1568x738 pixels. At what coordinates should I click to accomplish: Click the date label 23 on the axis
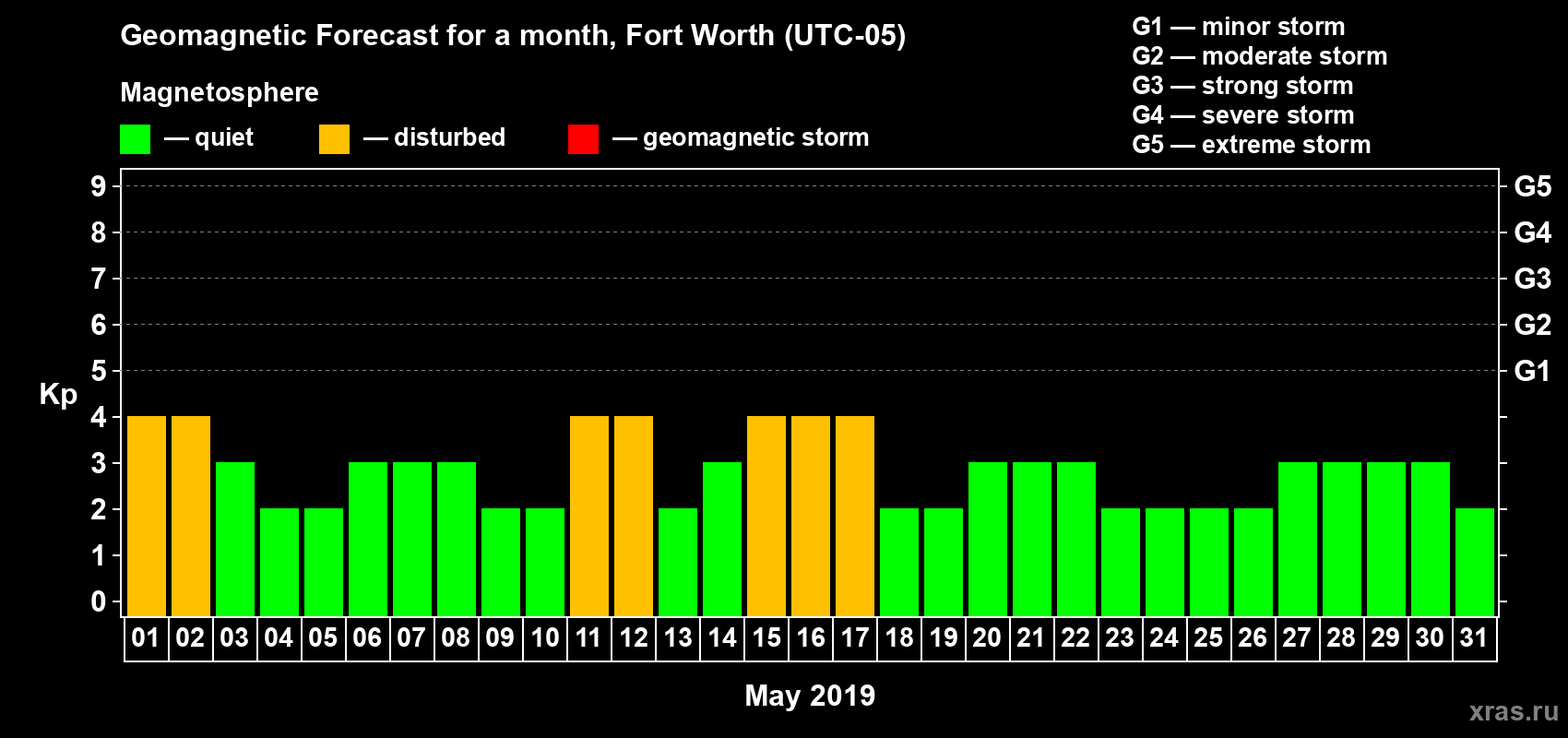1120,637
